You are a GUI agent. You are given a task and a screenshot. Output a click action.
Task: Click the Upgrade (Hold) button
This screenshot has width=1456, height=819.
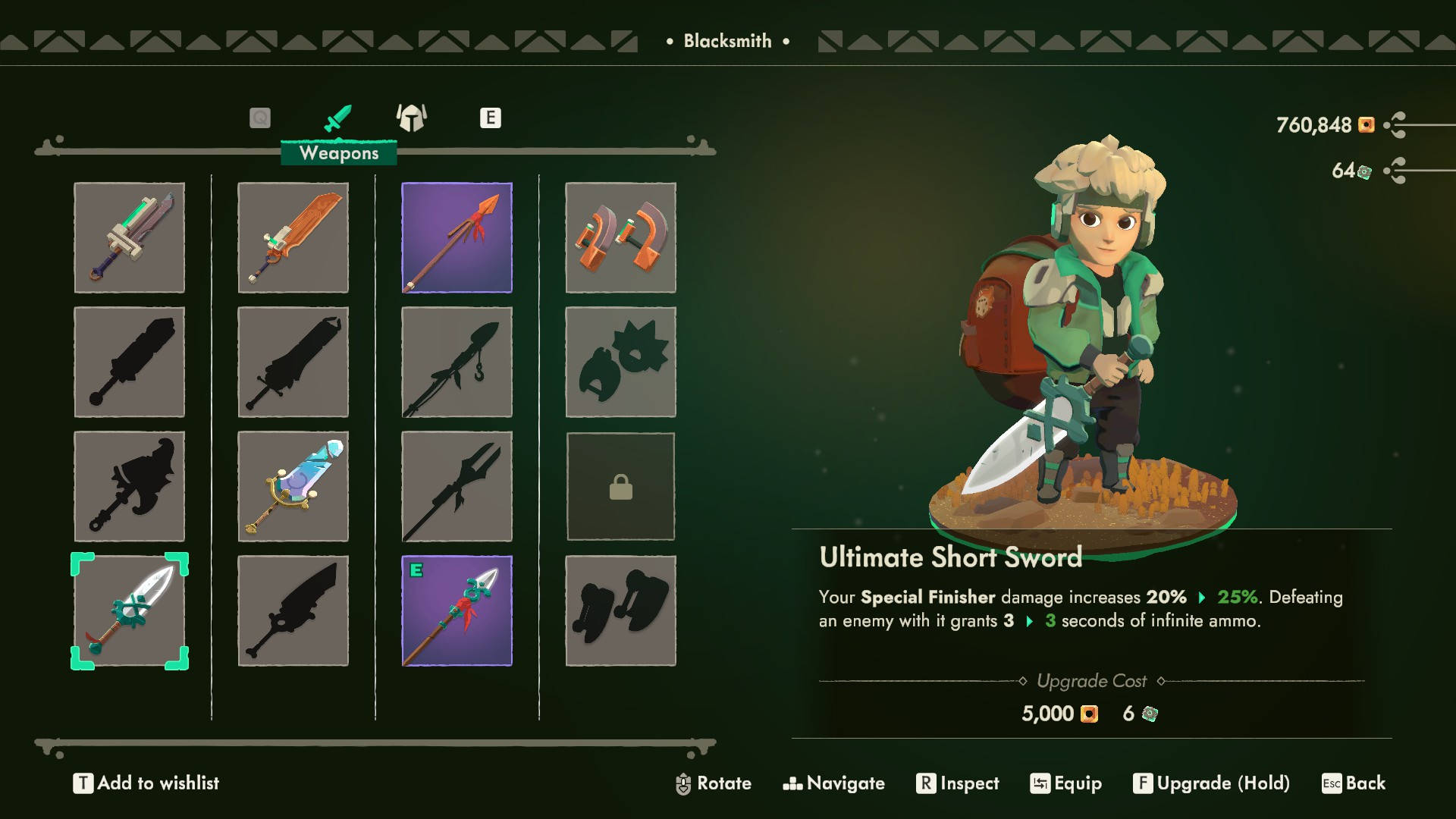click(1211, 783)
